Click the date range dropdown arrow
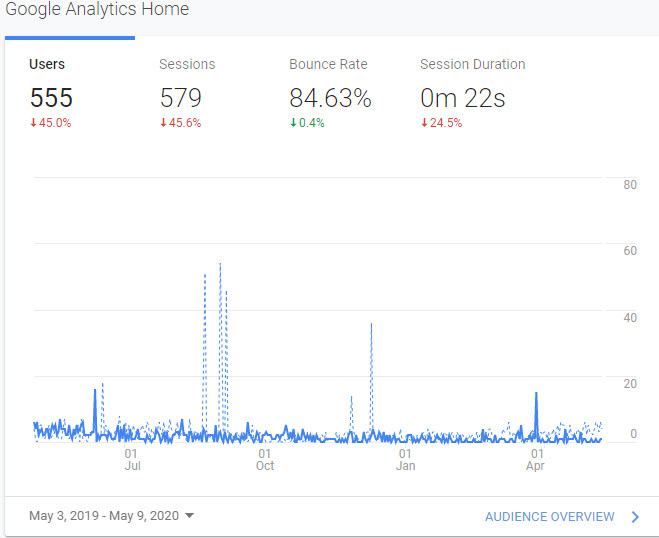 tap(190, 515)
